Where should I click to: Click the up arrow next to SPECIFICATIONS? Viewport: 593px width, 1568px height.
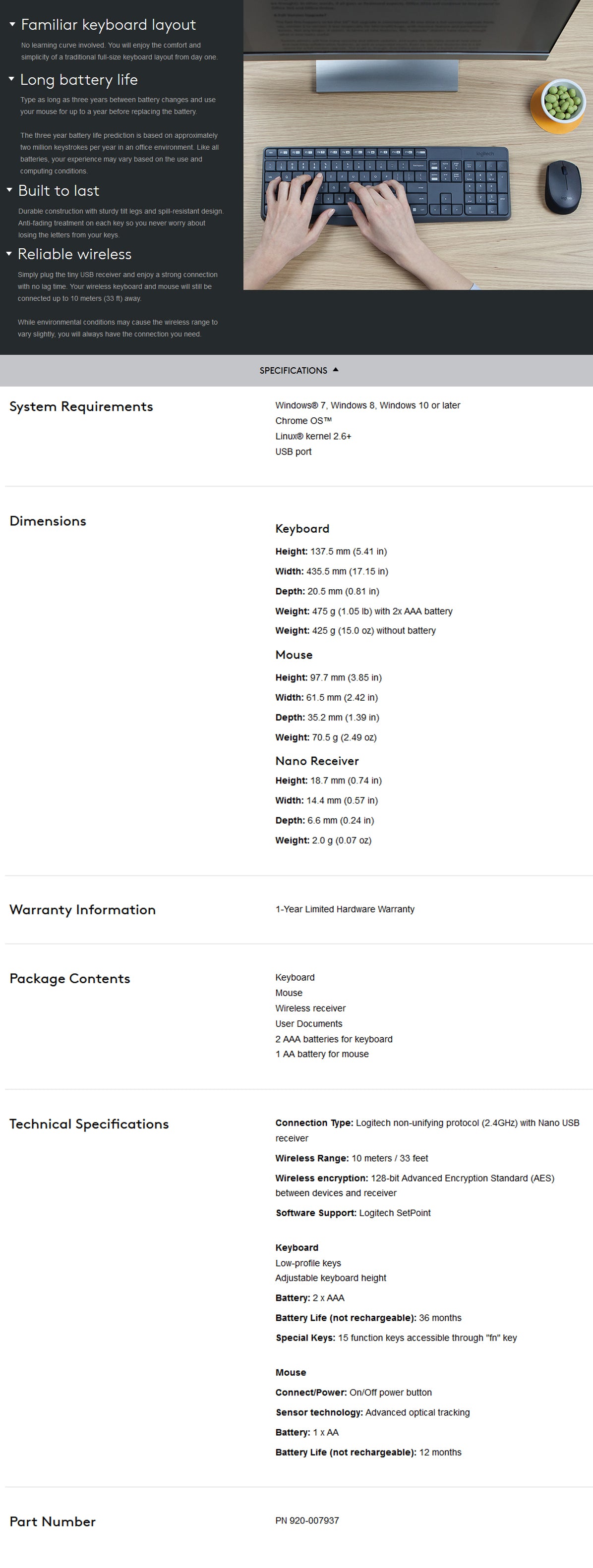pos(336,370)
